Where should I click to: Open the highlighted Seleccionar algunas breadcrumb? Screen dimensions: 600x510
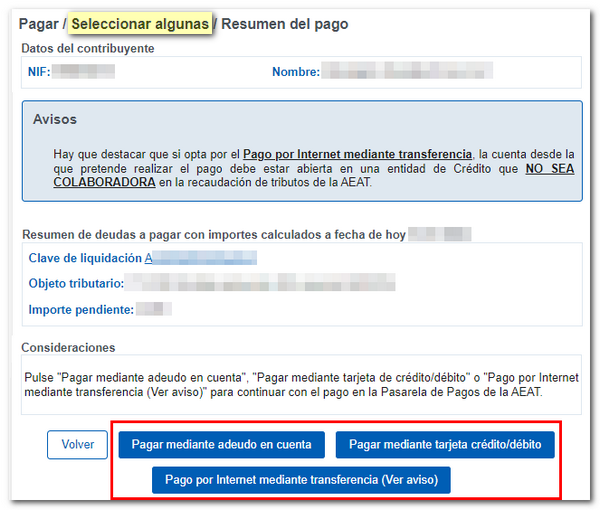(140, 22)
